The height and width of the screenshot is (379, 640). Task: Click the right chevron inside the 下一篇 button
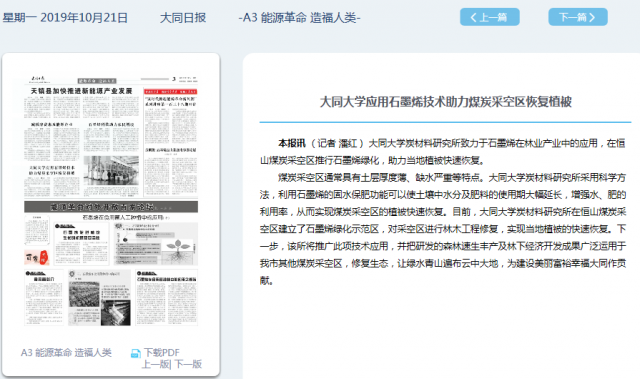592,17
